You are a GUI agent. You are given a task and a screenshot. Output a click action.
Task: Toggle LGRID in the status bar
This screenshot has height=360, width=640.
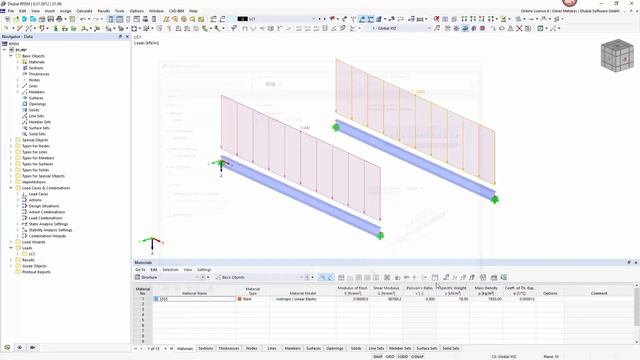[x=403, y=357]
